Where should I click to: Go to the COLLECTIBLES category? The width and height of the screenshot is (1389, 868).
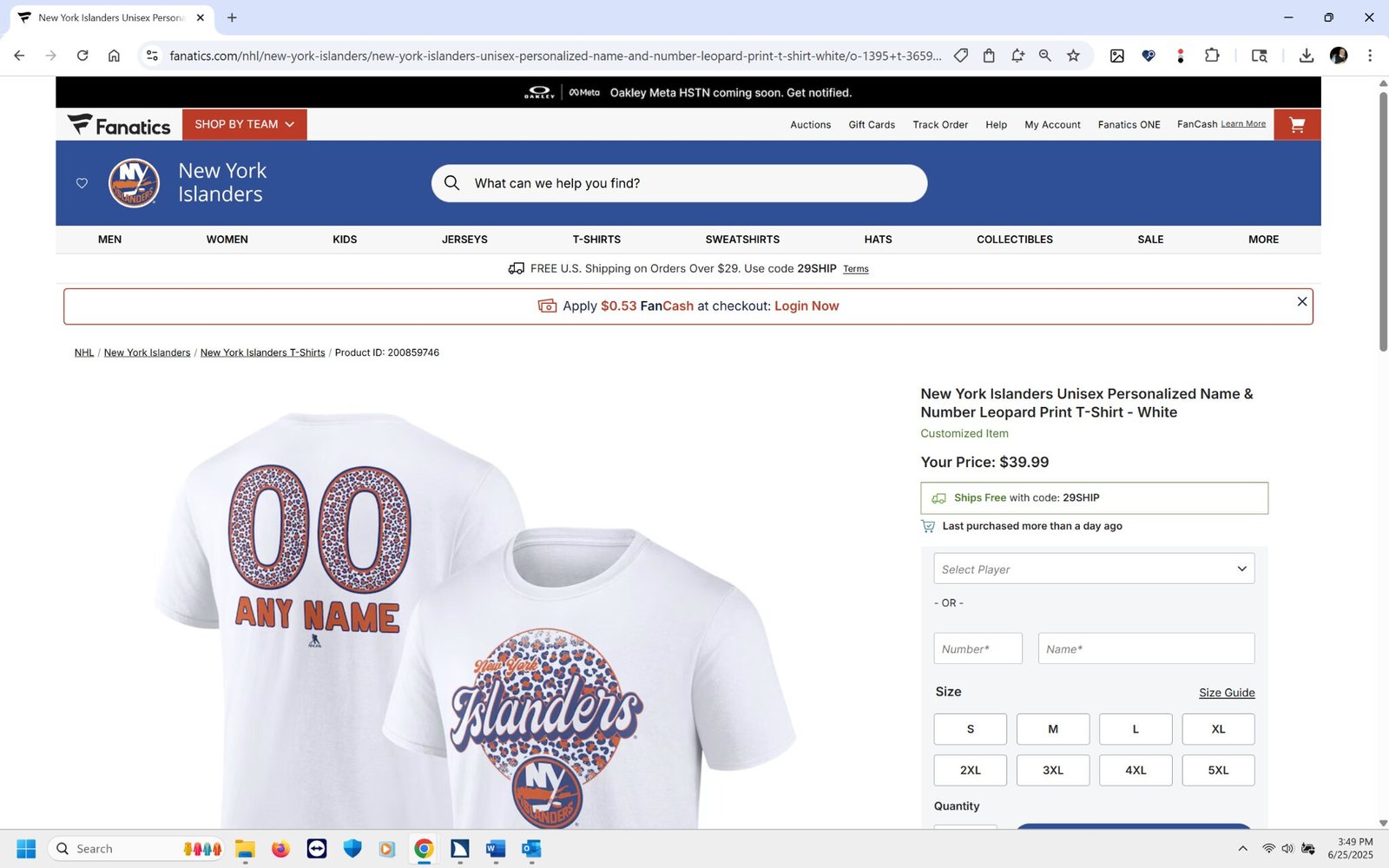[x=1015, y=240]
